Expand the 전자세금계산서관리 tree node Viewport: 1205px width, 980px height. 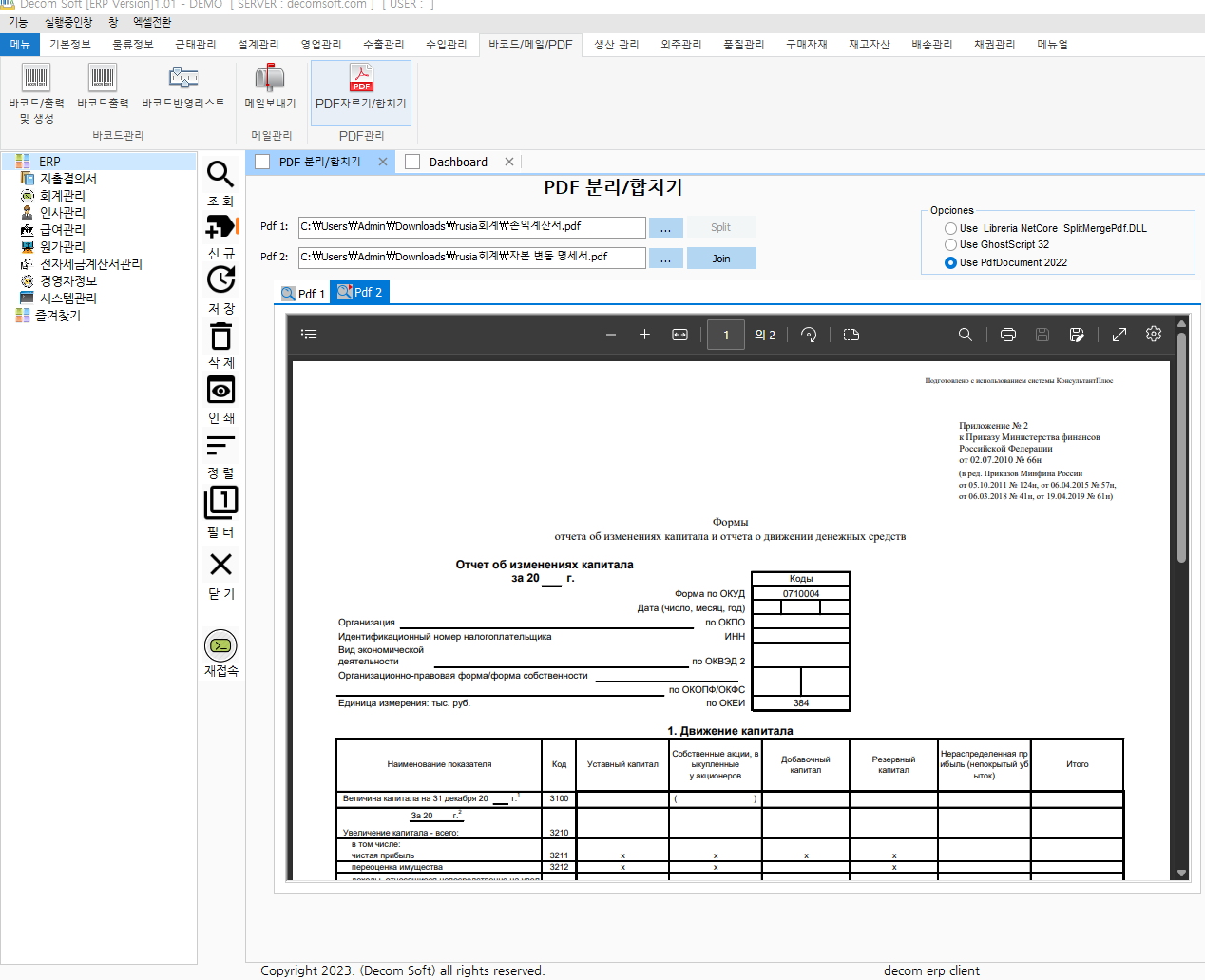89,264
